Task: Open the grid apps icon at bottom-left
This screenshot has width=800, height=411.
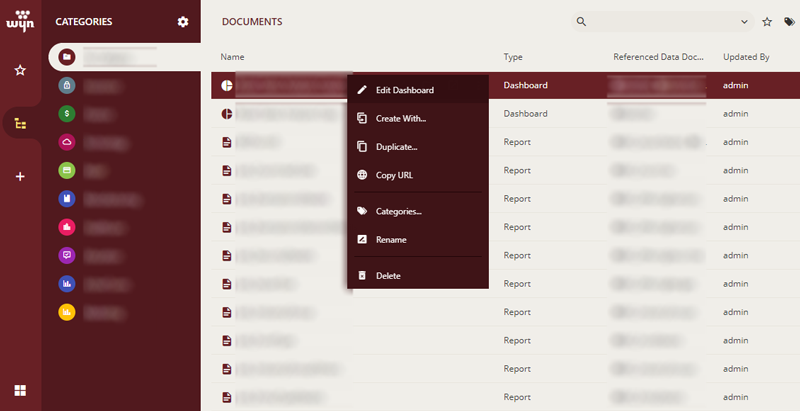Action: pos(20,390)
